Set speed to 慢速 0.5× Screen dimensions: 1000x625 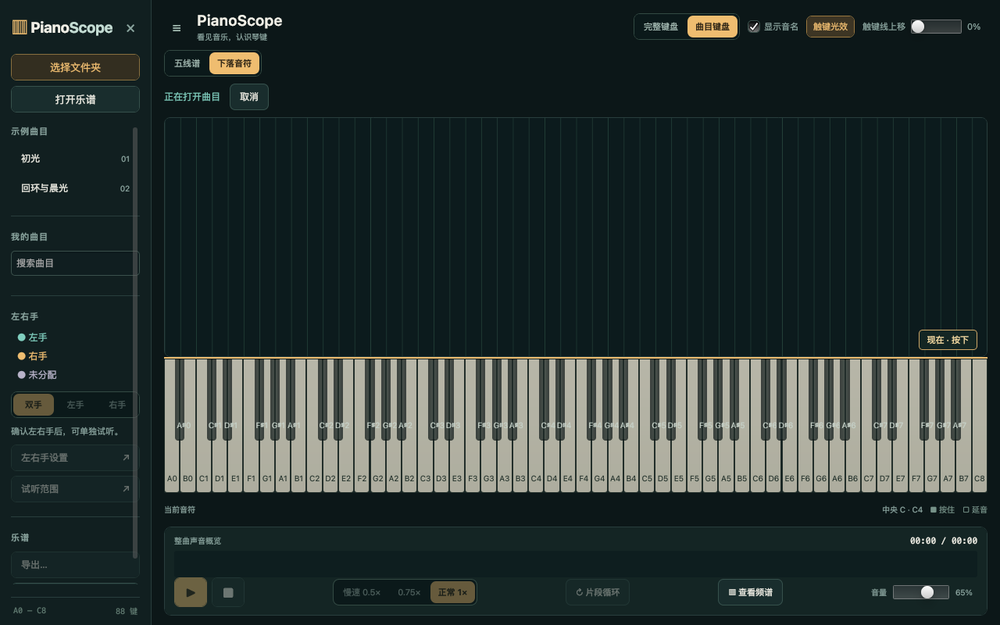point(362,592)
